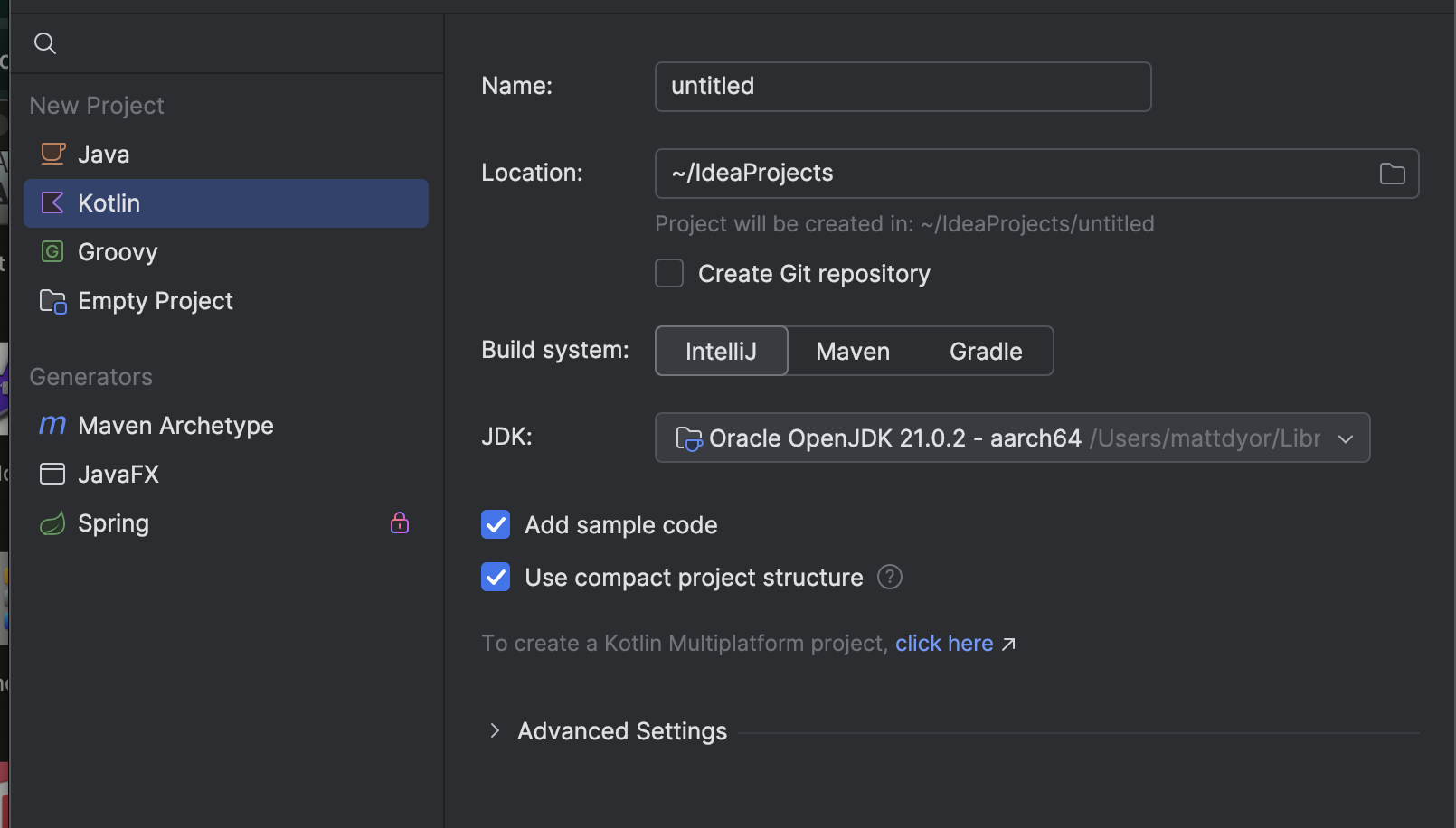1456x828 pixels.
Task: Click the 'Build system:' label
Action: [555, 350]
